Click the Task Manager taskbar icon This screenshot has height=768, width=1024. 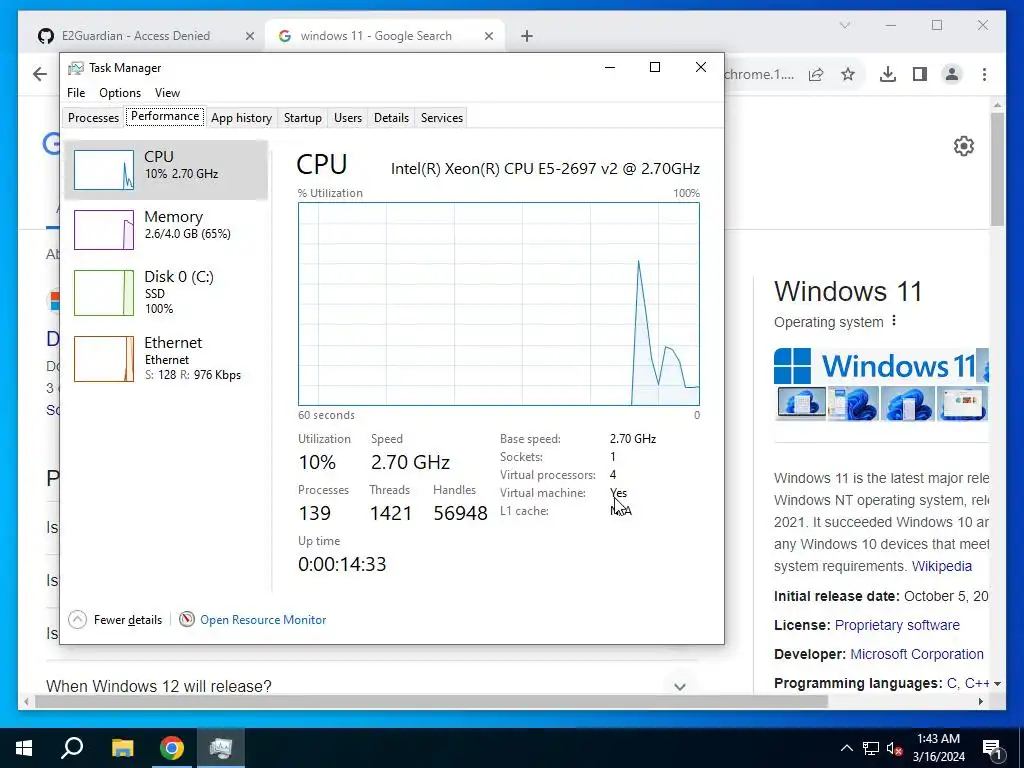pos(221,748)
